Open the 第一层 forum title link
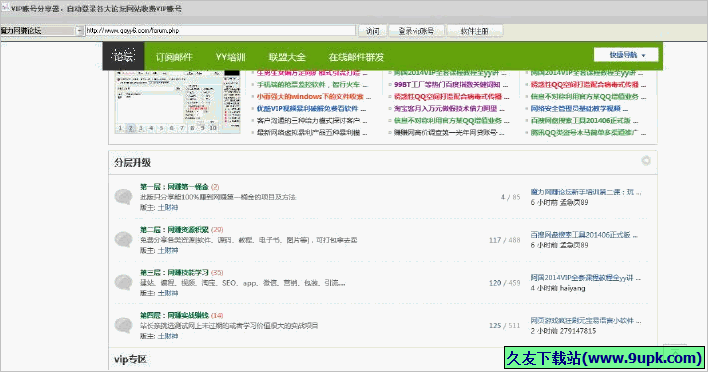Screen dimensions: 708x372 pyautogui.click(x=174, y=186)
